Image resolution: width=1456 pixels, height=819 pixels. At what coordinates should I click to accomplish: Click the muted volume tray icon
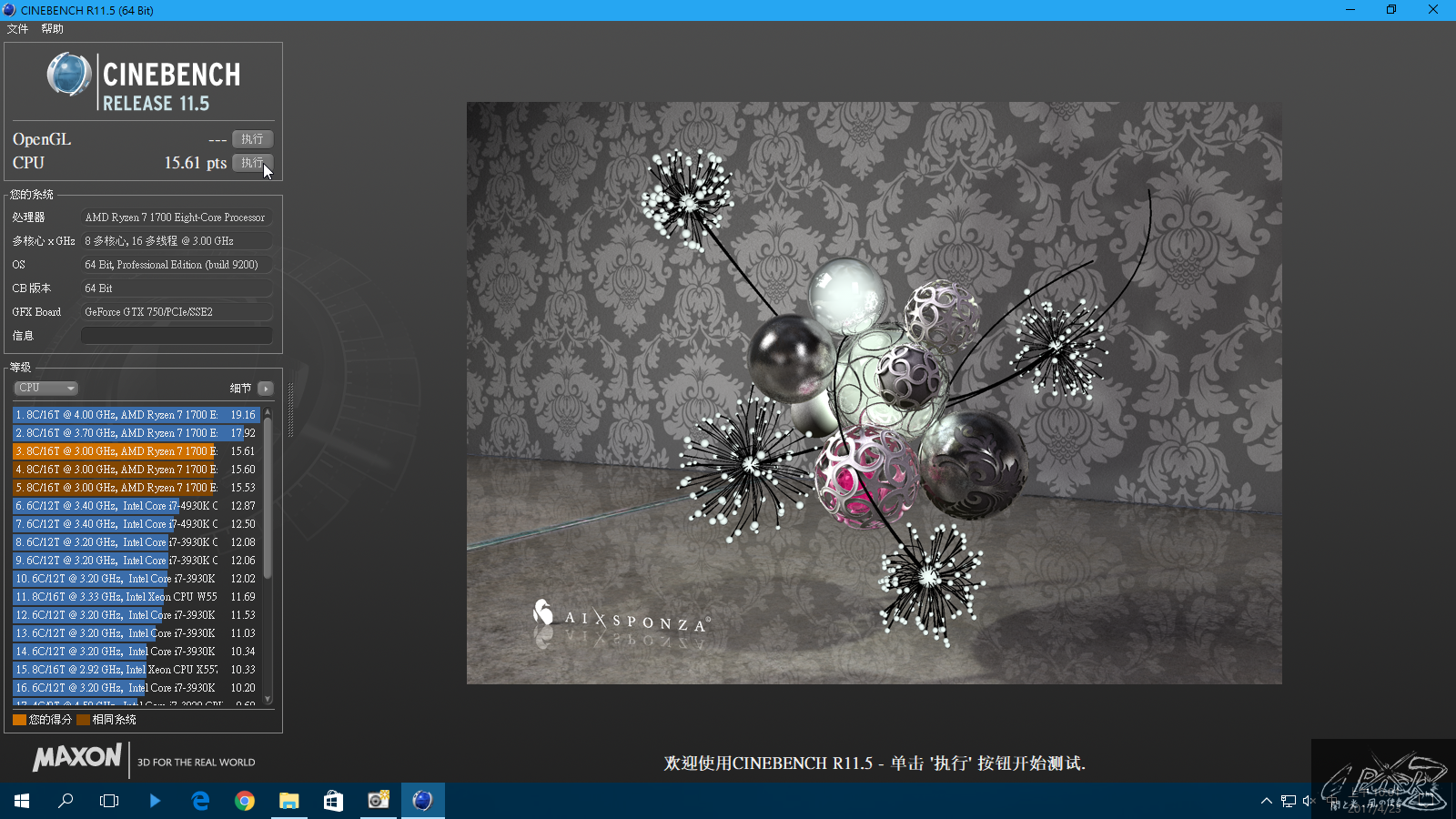click(x=1309, y=801)
